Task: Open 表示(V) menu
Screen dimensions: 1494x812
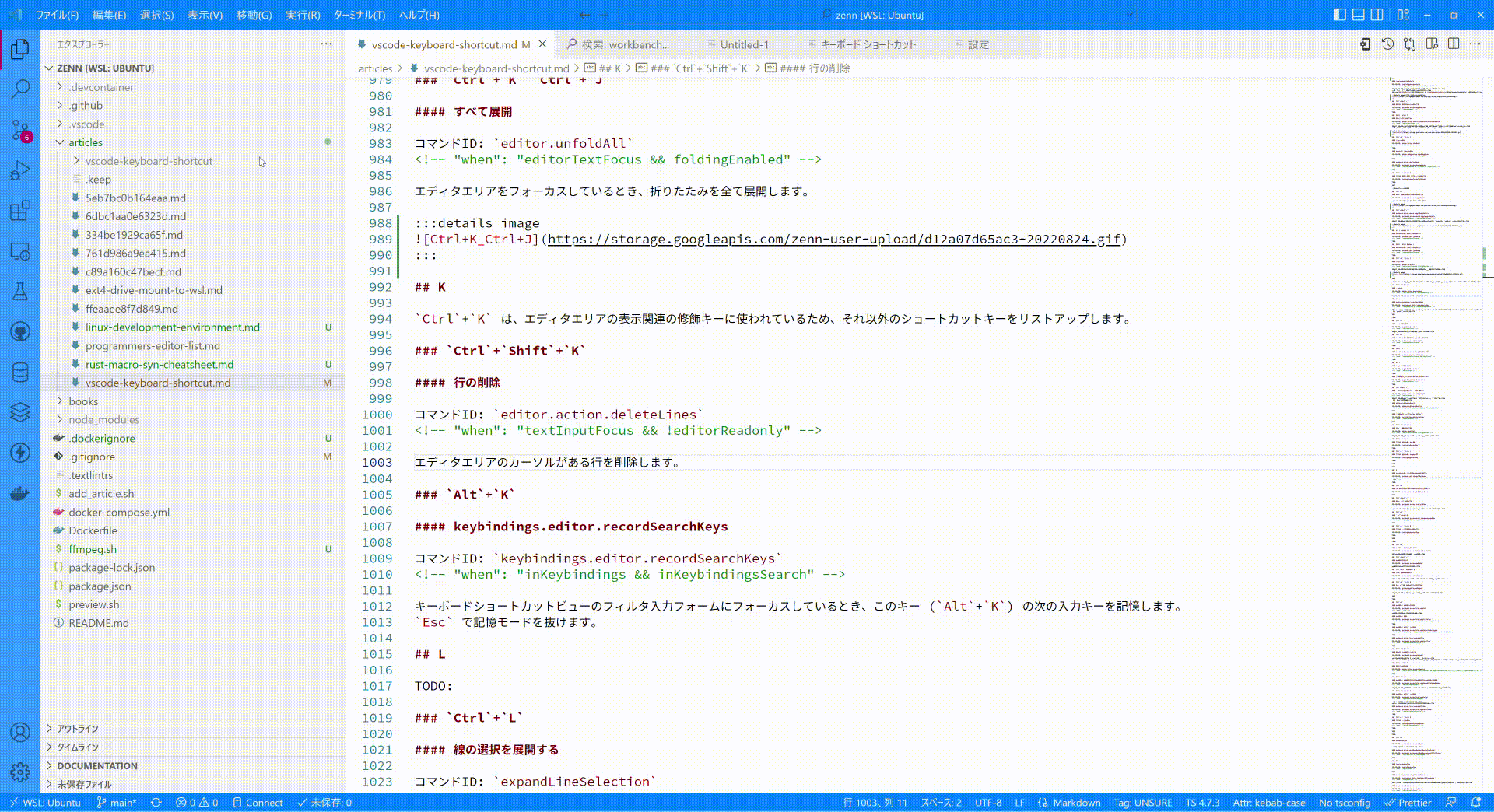Action: click(205, 15)
